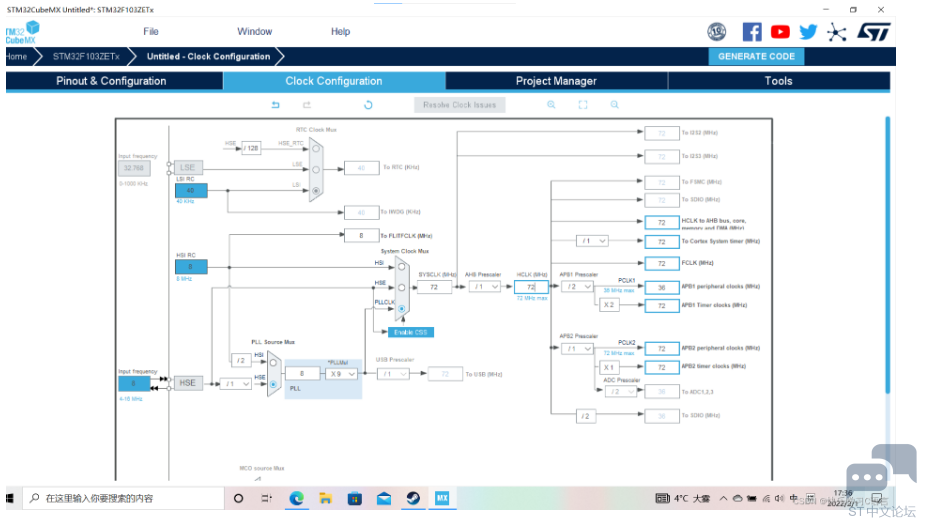This screenshot has width=925, height=527.
Task: Open the Window menu
Action: point(254,31)
